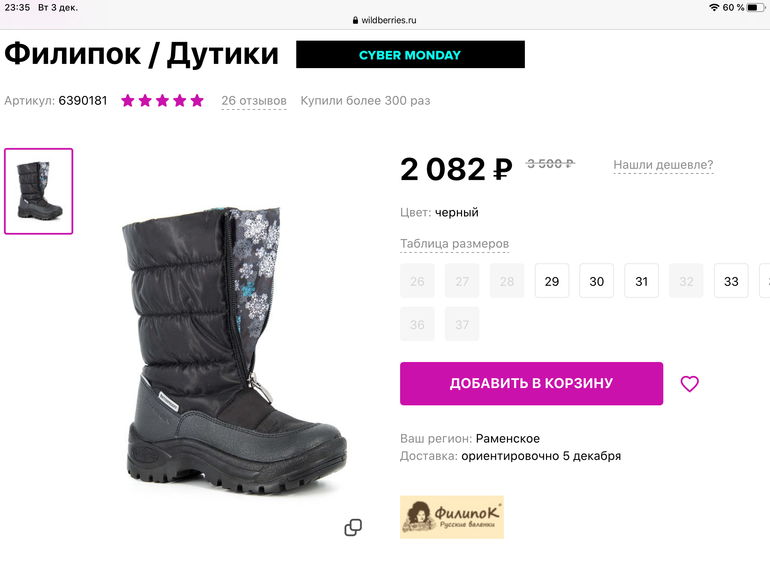The width and height of the screenshot is (770, 578).
Task: Tap the lock icon beside wildberries.ru
Action: pyautogui.click(x=356, y=20)
